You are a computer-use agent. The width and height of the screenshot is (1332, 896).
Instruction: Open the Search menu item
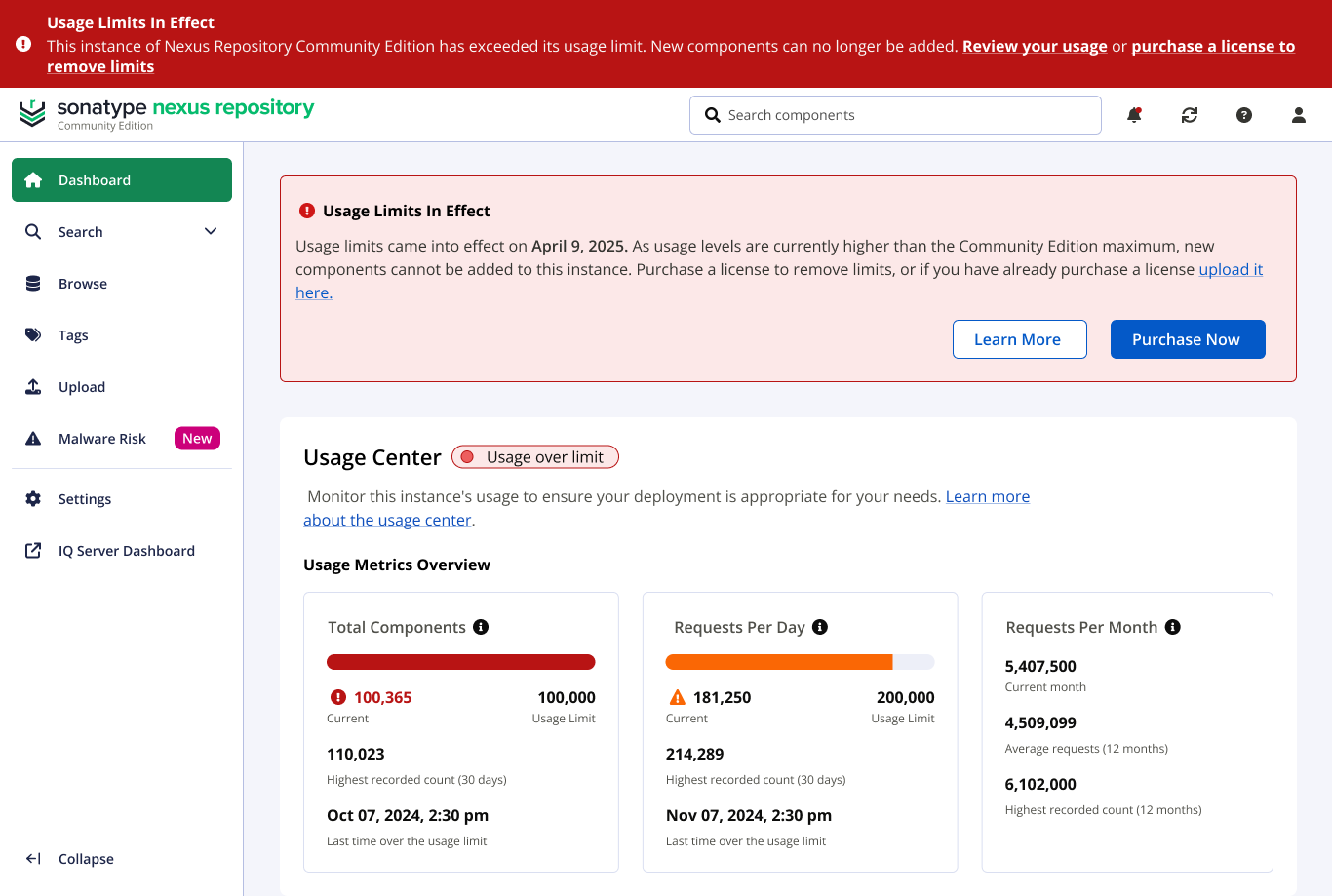[x=122, y=232]
